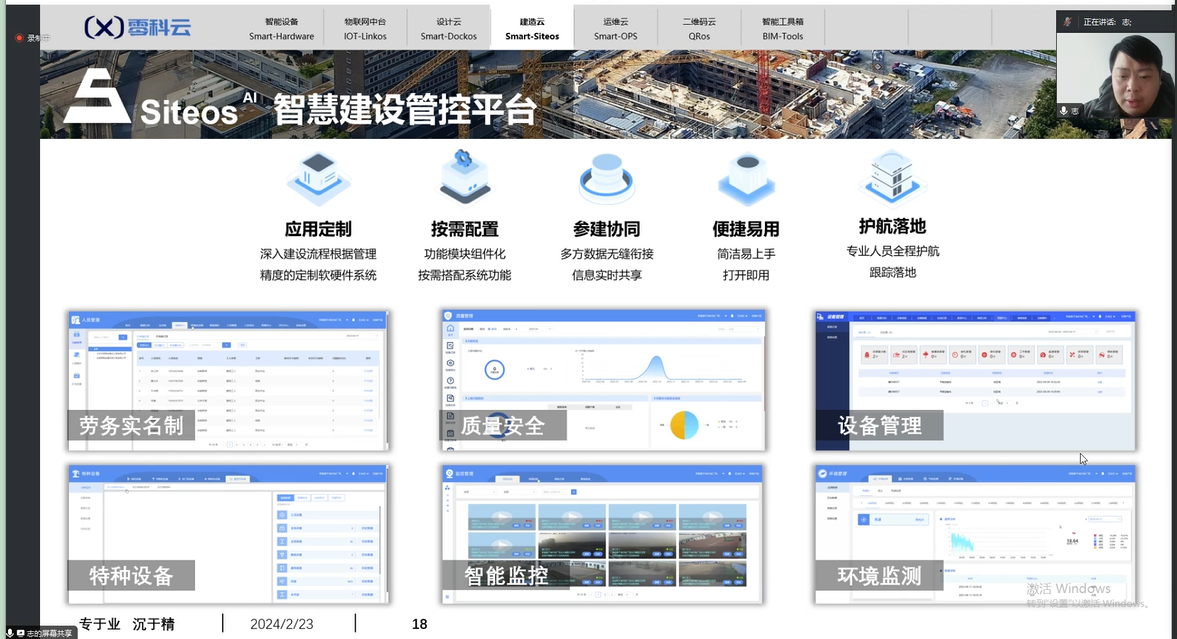Image resolution: width=1177 pixels, height=639 pixels.
Task: Click the Siteos logo mark
Action: click(97, 96)
